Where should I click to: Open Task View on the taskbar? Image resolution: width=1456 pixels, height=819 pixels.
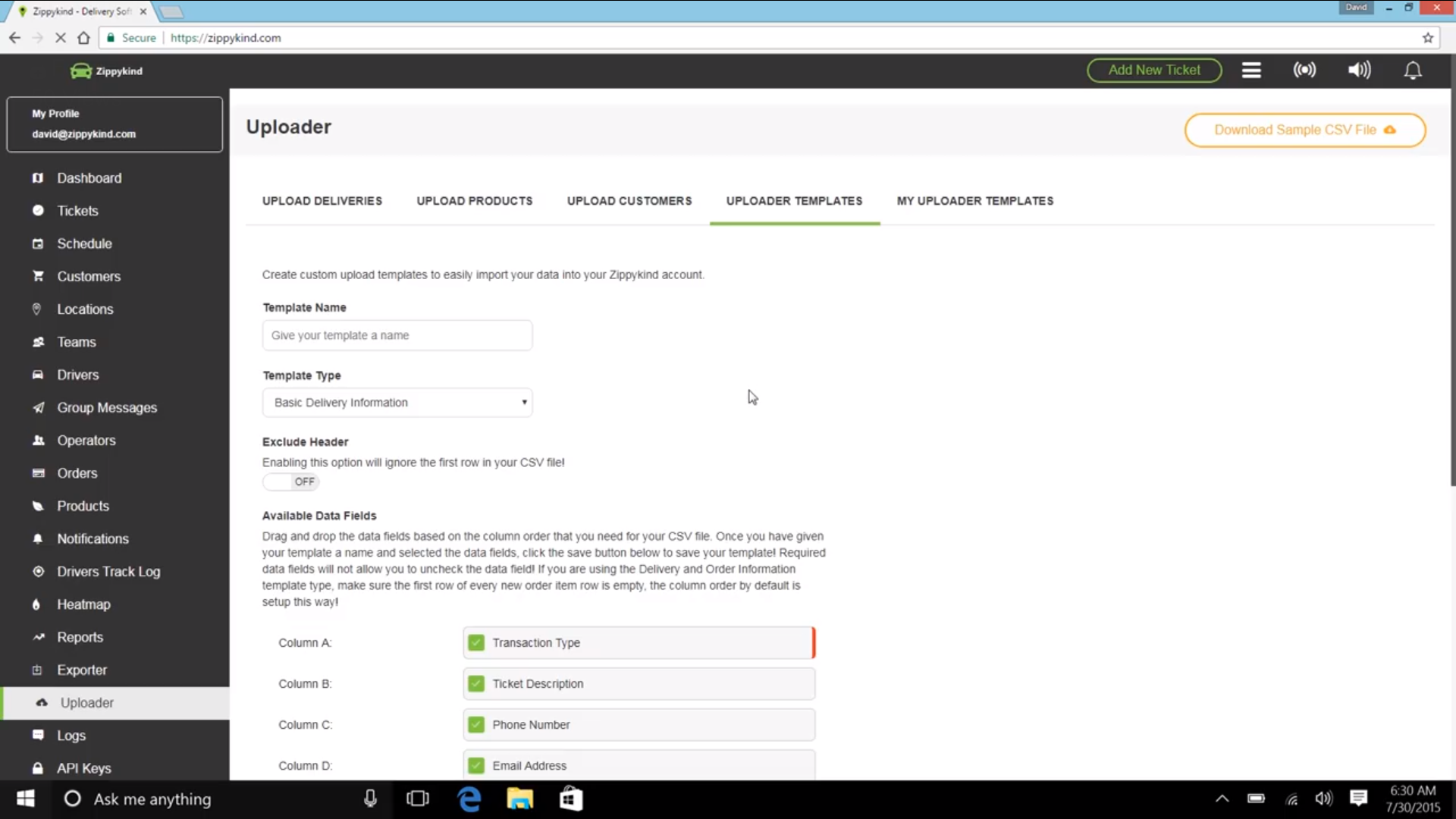pyautogui.click(x=418, y=799)
